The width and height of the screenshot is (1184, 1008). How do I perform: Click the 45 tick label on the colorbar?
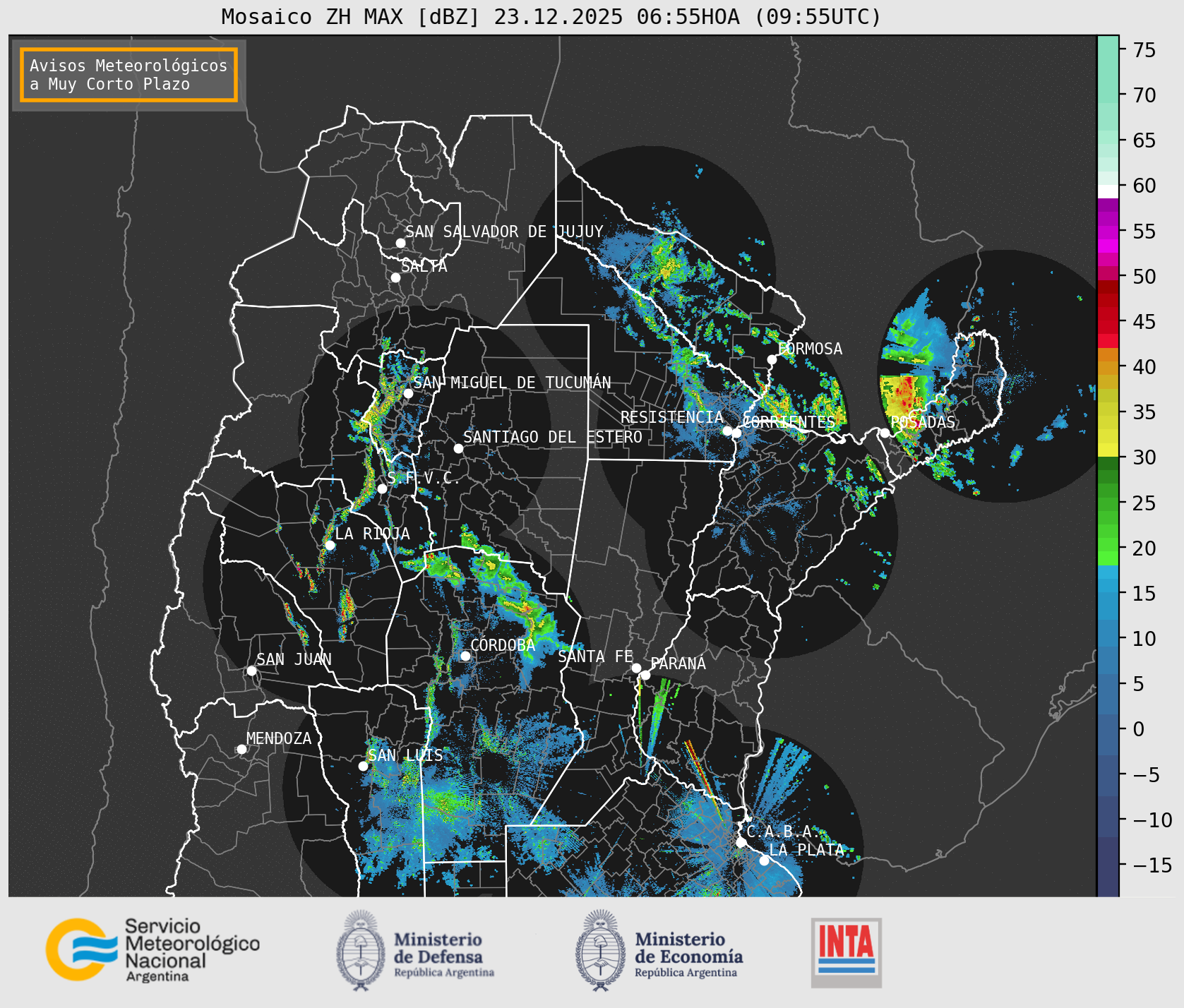[1144, 322]
